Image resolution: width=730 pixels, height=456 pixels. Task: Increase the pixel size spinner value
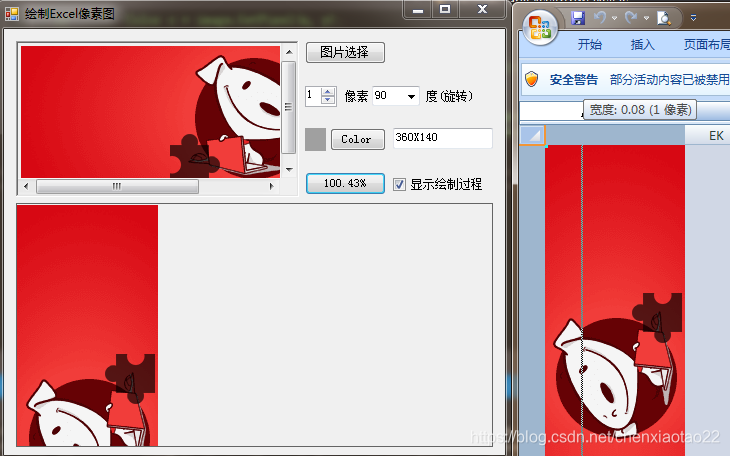[328, 92]
